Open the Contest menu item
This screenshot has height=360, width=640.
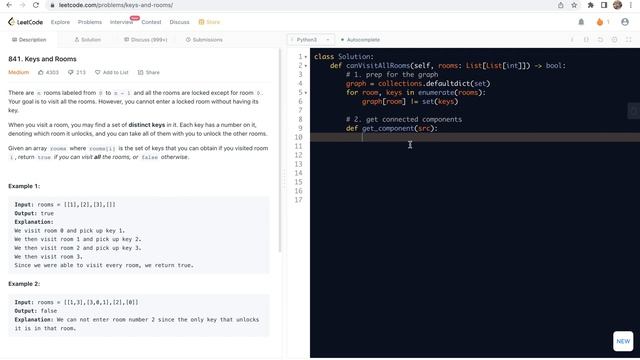(x=151, y=22)
